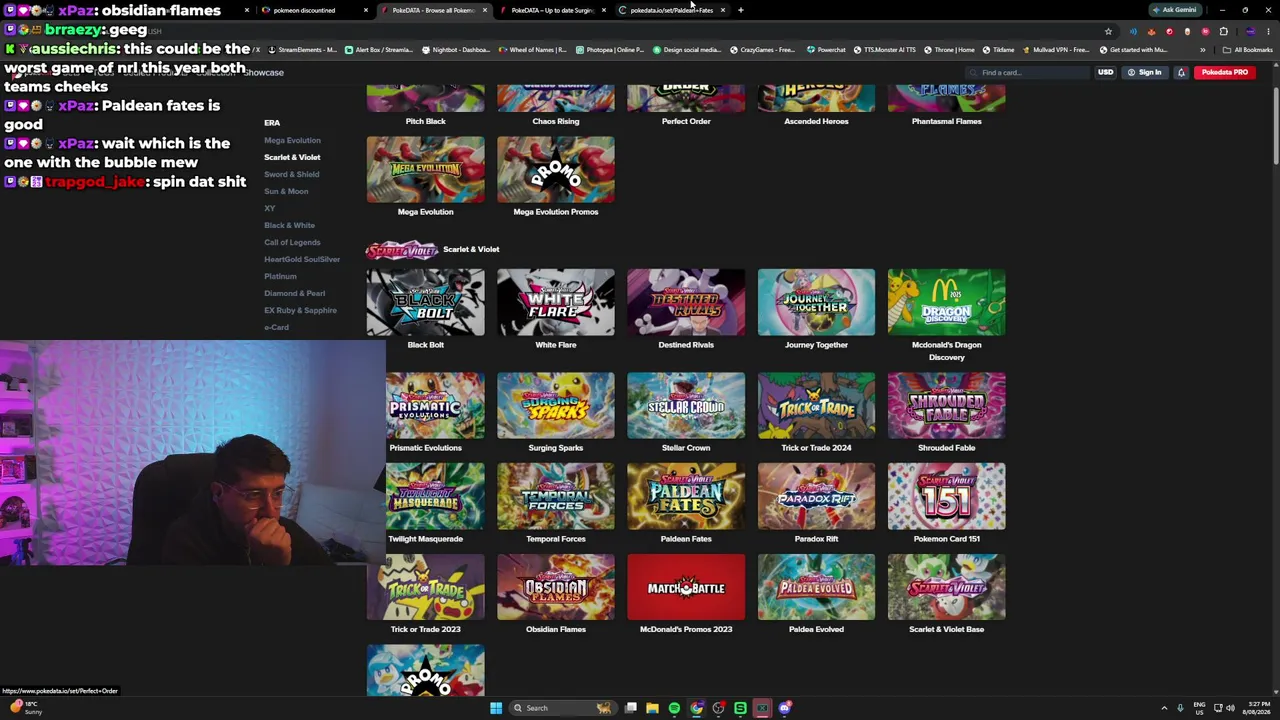Open Discord from the taskbar

point(785,708)
